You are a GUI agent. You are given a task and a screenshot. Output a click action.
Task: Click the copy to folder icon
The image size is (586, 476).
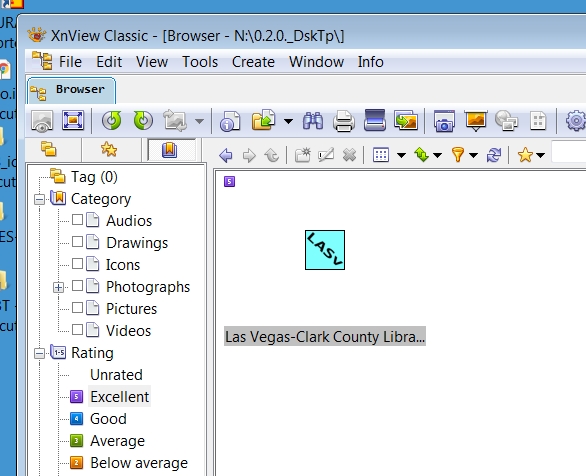click(263, 120)
